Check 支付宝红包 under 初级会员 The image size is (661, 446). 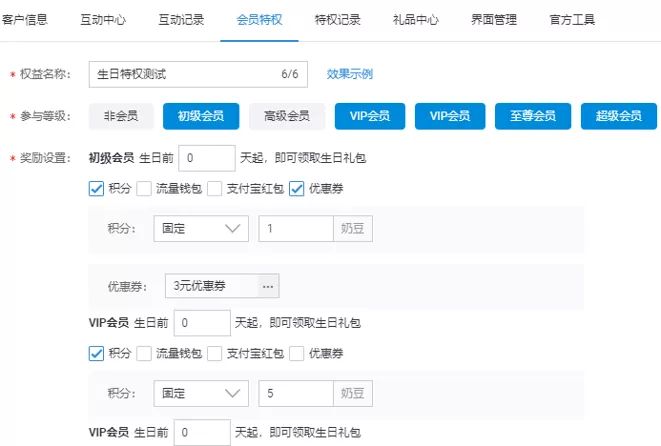coord(214,188)
